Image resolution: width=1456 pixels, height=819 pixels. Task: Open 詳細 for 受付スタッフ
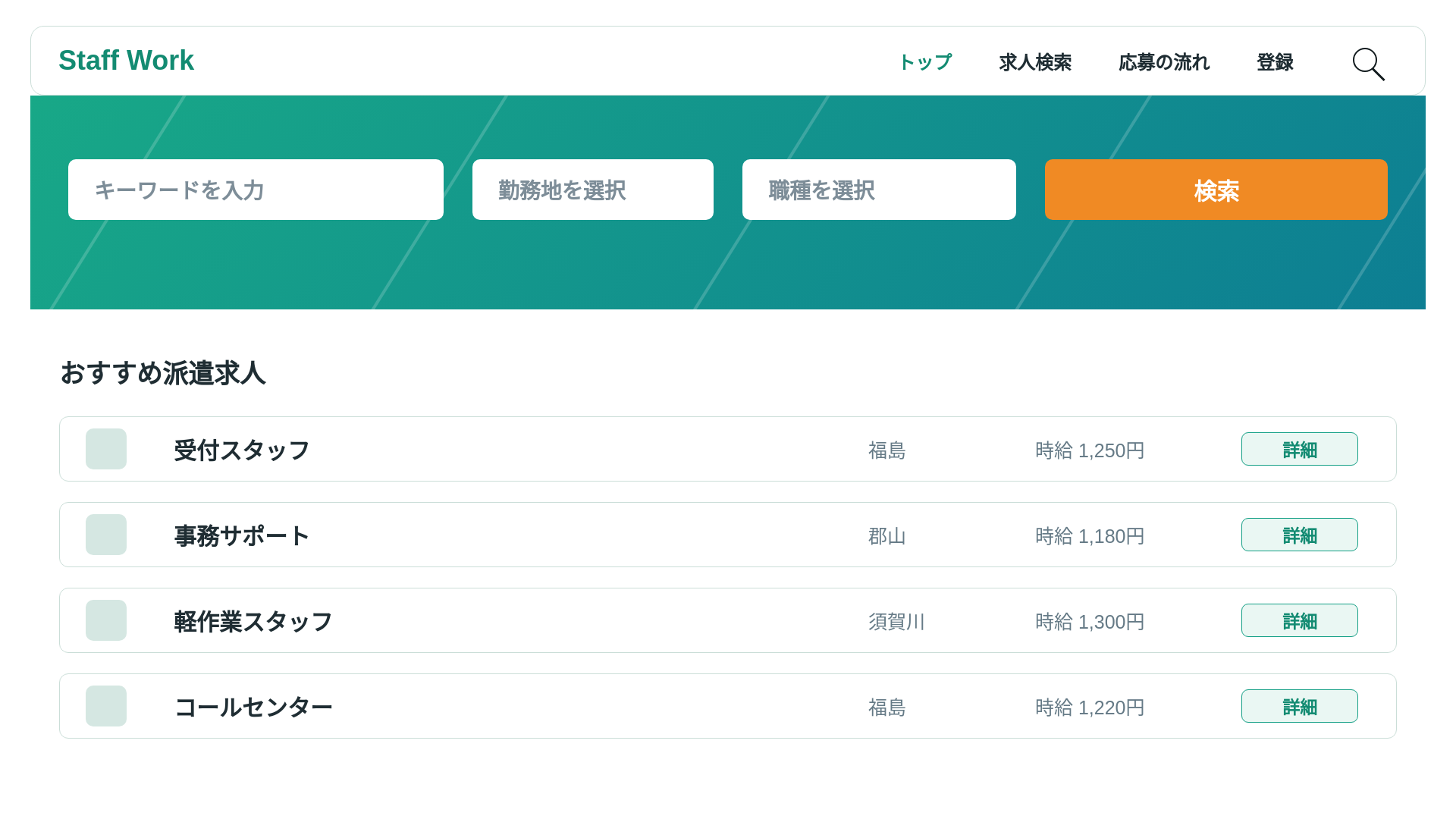coord(1300,449)
